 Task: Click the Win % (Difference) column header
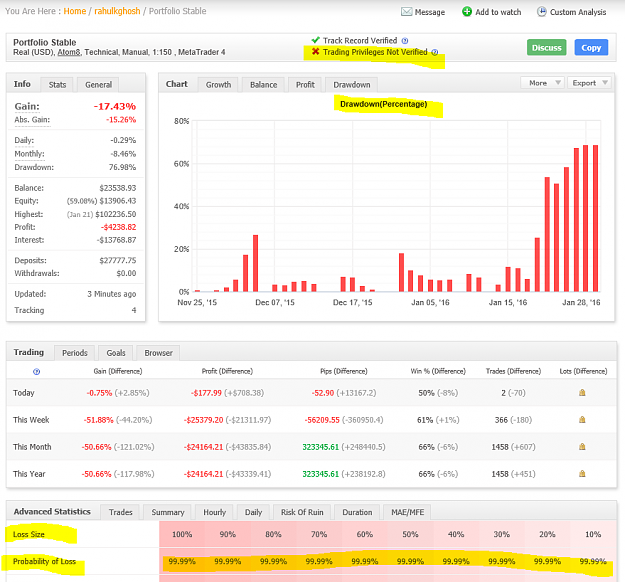point(438,371)
